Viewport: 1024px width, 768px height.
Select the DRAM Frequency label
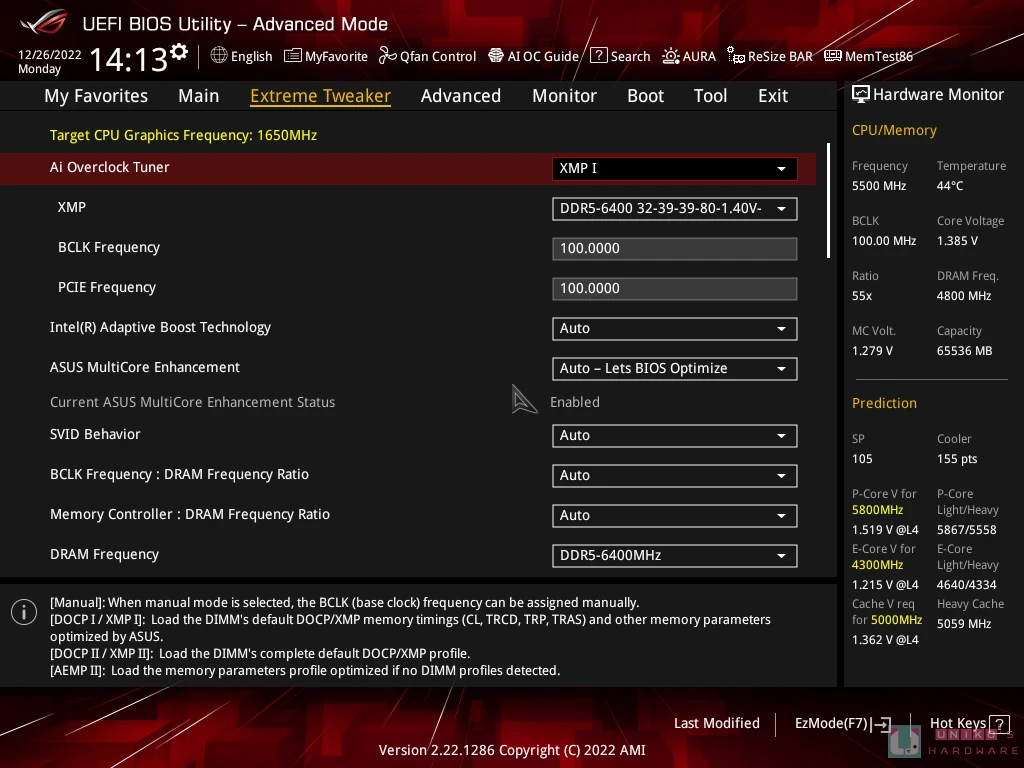coord(104,554)
